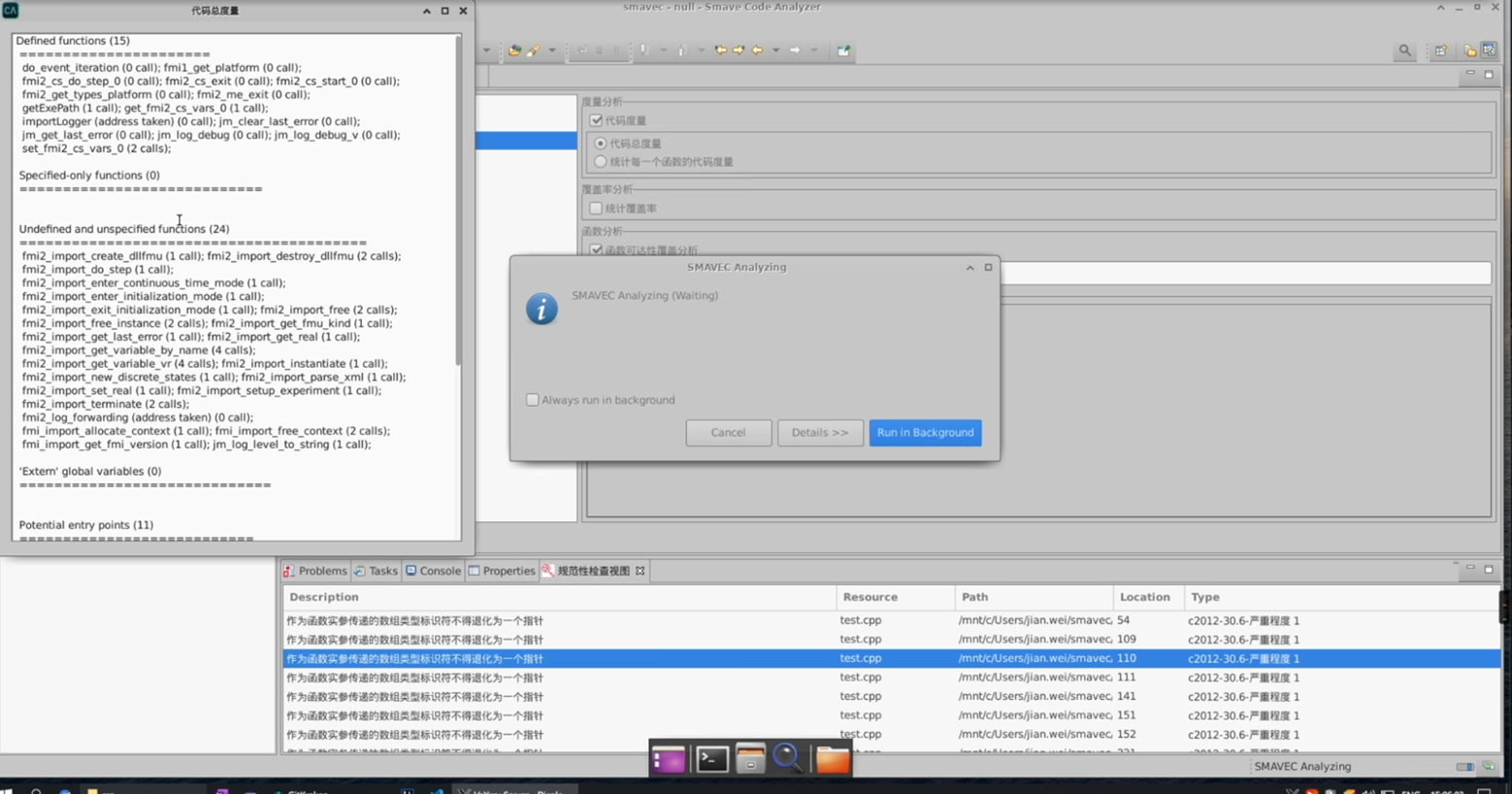Open the orange folder in the dock
Image resolution: width=1512 pixels, height=794 pixels.
pyautogui.click(x=832, y=760)
